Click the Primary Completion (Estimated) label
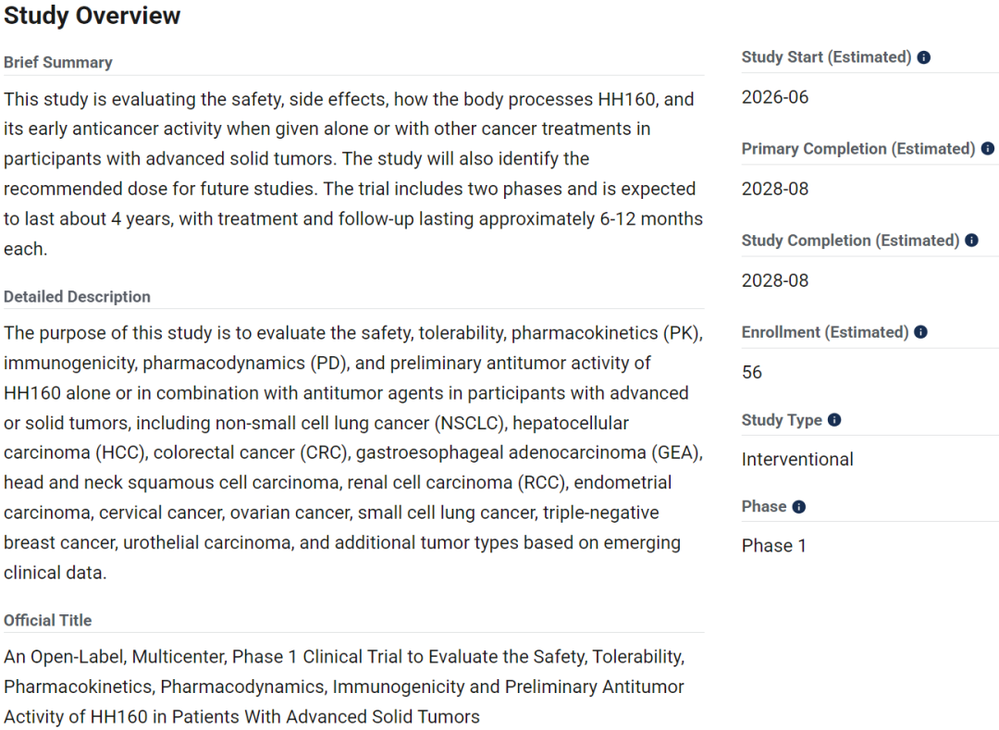The width and height of the screenshot is (999, 730). click(x=858, y=149)
